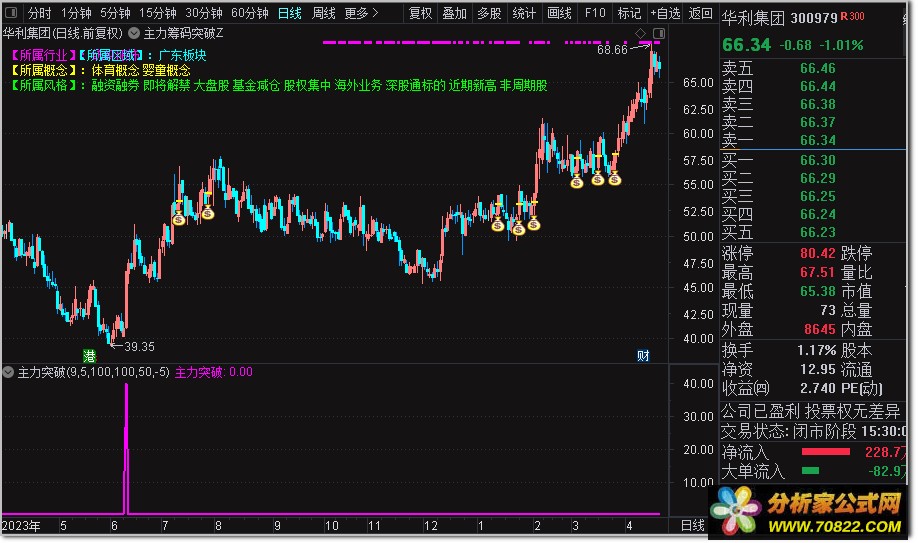
Task: Click 最高 value 67.51
Action: tap(817, 273)
